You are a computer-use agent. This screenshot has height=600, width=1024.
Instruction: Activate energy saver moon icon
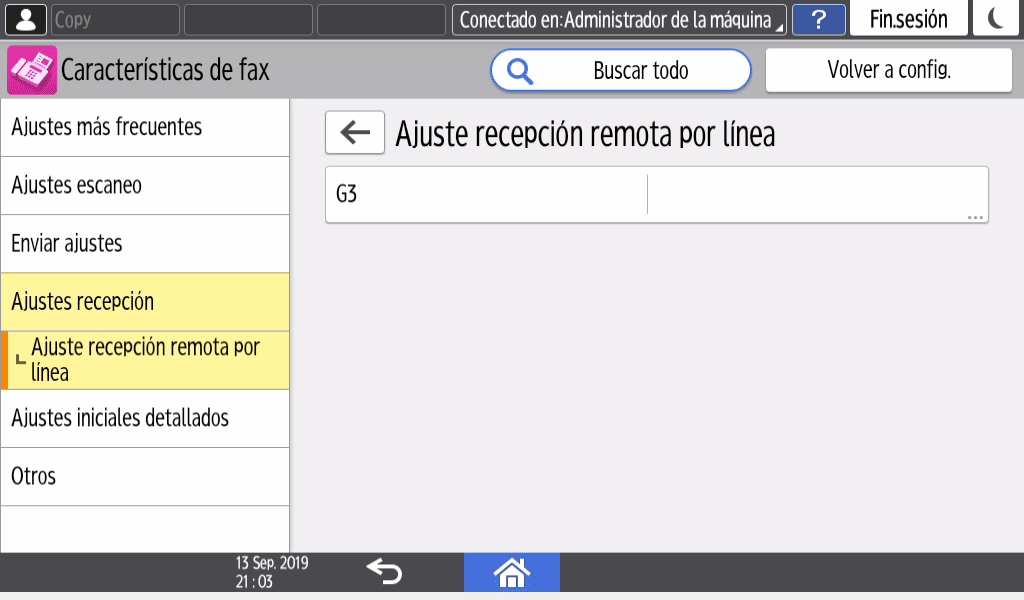(x=995, y=19)
